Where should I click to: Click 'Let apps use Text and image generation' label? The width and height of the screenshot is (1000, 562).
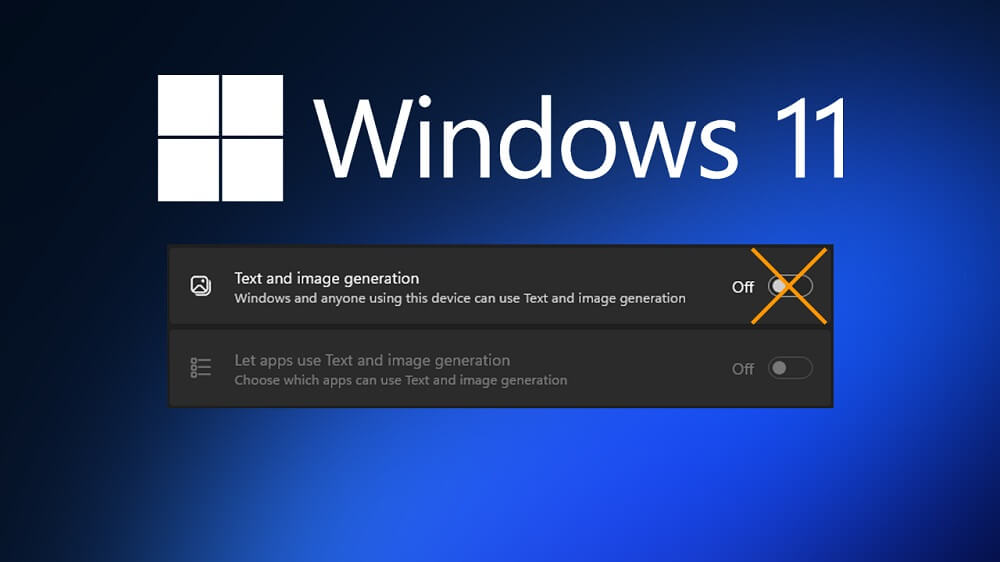372,360
